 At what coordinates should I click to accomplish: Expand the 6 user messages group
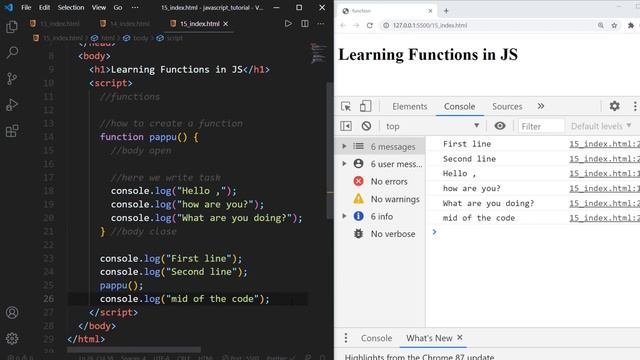tap(344, 164)
